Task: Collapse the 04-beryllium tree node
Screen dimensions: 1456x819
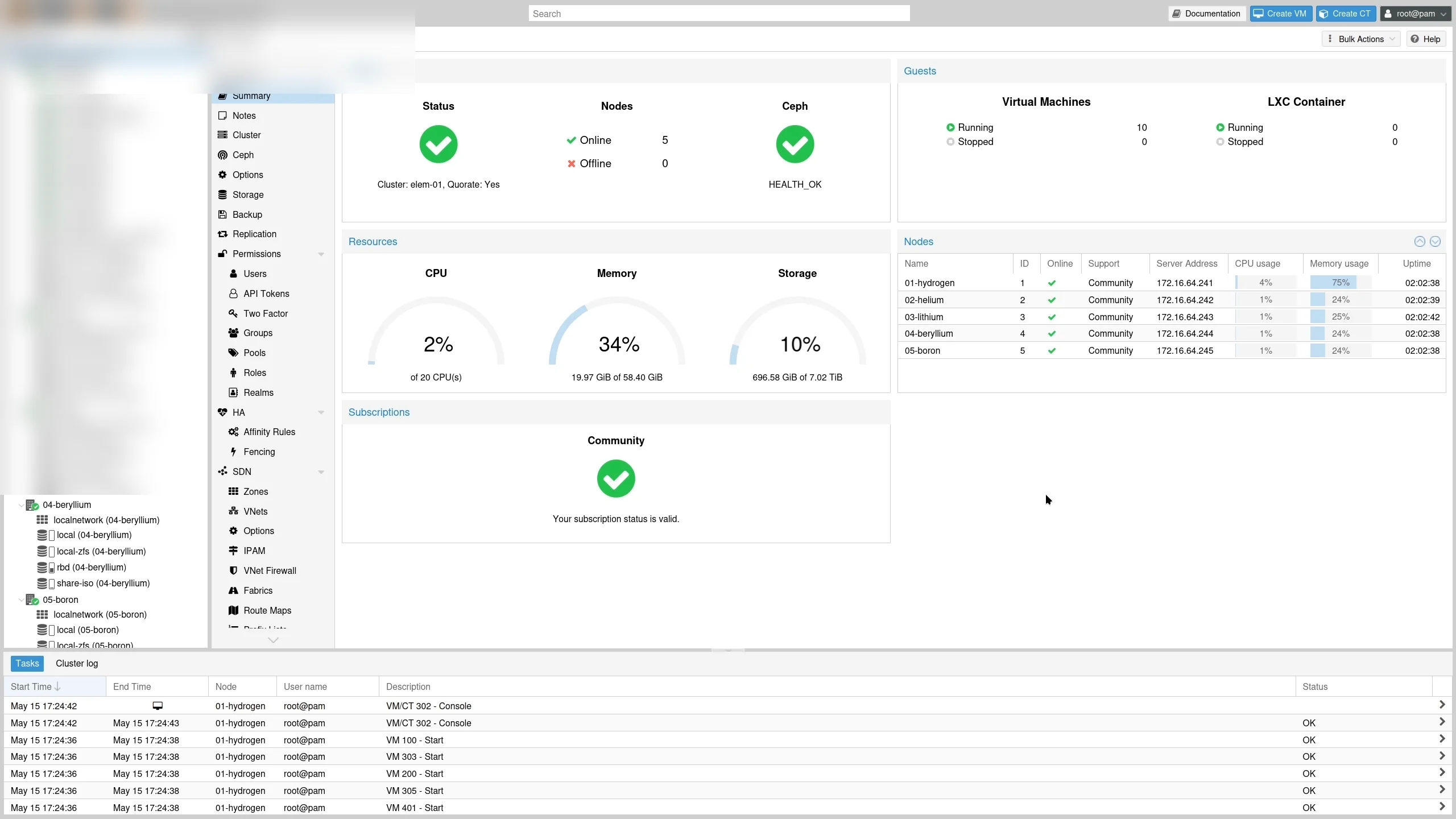Action: (21, 505)
